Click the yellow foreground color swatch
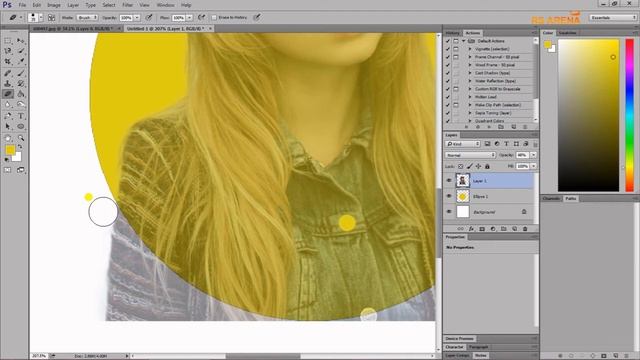This screenshot has height=360, width=640. tap(10, 150)
